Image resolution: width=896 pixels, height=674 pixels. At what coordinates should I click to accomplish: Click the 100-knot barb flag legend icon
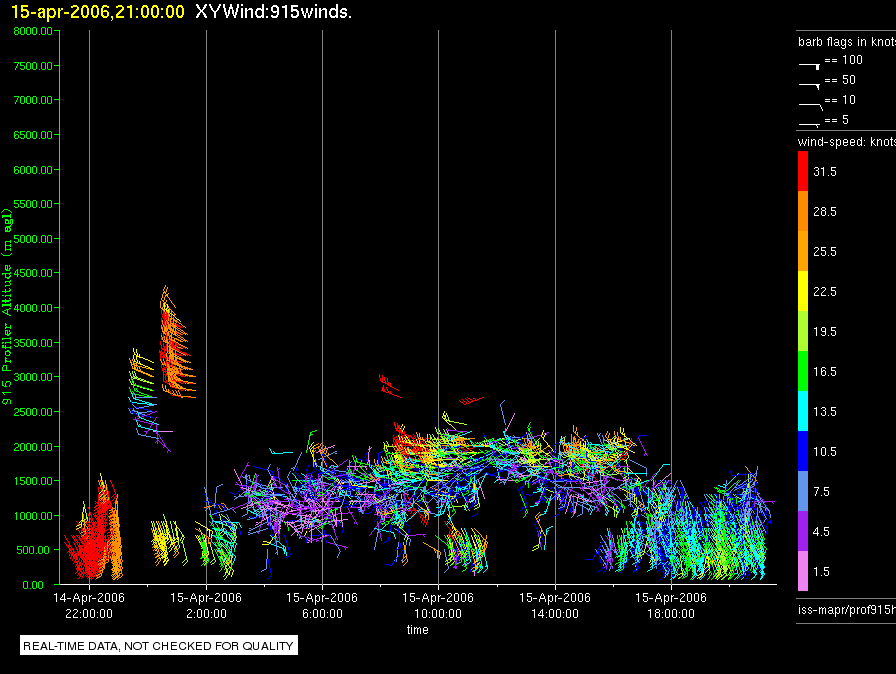click(x=809, y=66)
